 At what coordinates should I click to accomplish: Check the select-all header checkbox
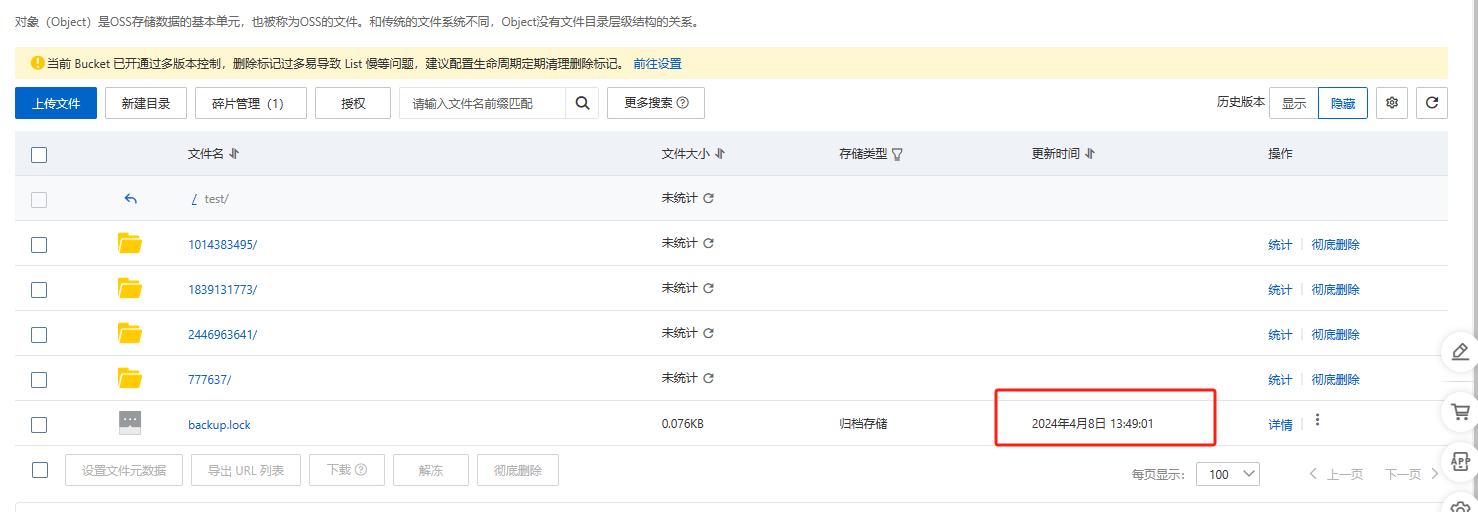point(39,155)
